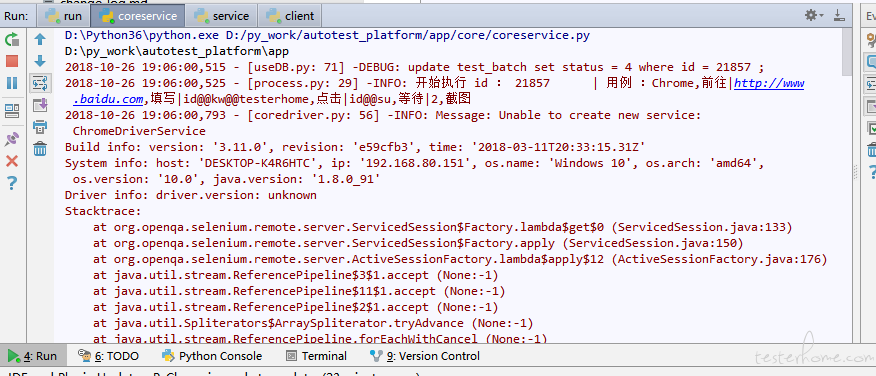The height and width of the screenshot is (376, 876).
Task: Select the 'coreservice' run tab
Action: [x=138, y=16]
